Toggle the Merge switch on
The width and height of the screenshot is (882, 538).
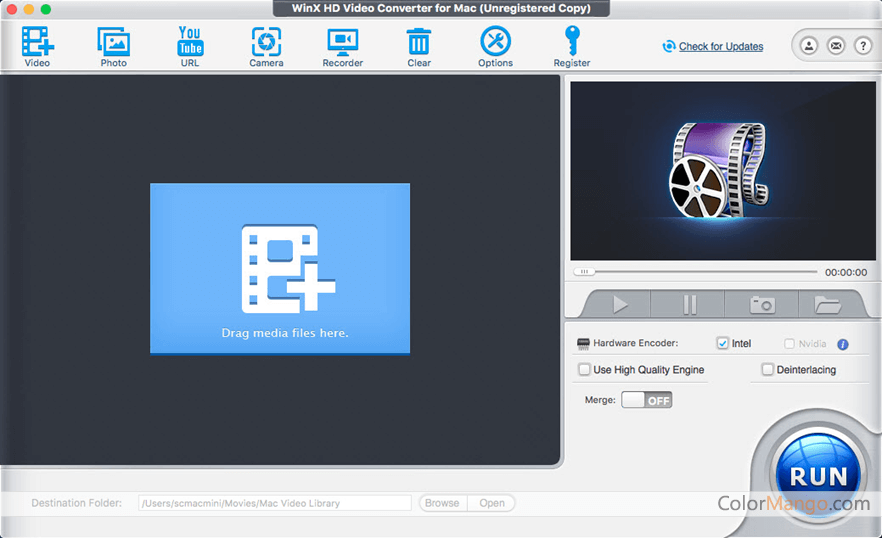[x=647, y=400]
